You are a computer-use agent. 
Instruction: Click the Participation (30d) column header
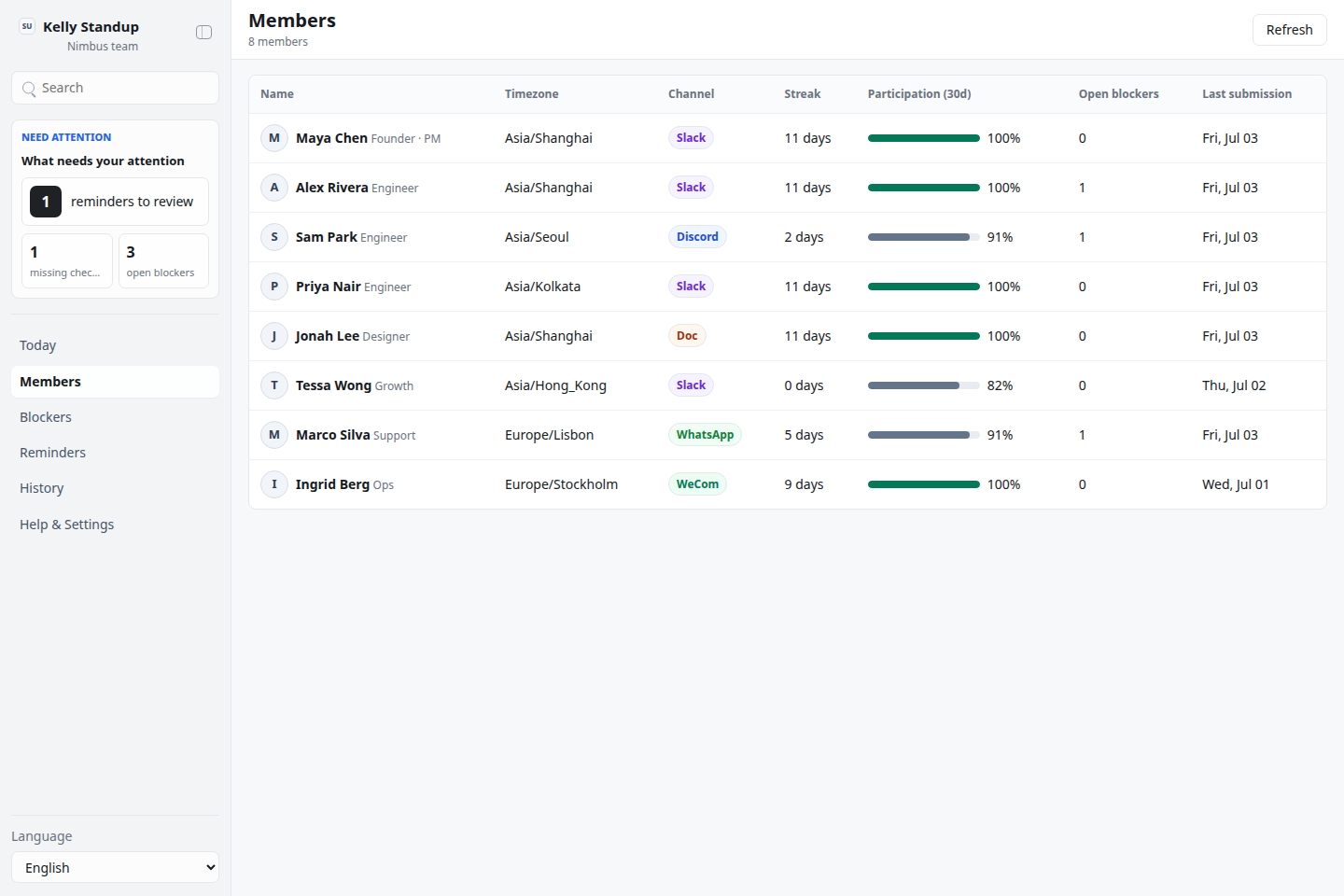point(919,94)
